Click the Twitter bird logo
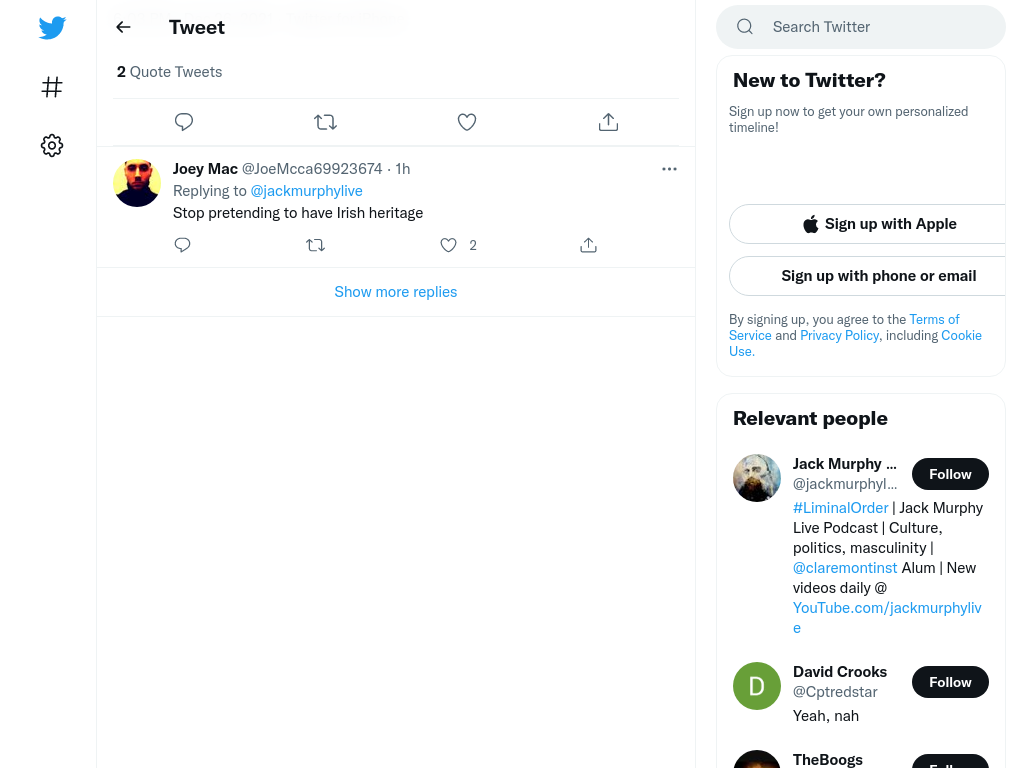The image size is (1024, 768). point(52,27)
